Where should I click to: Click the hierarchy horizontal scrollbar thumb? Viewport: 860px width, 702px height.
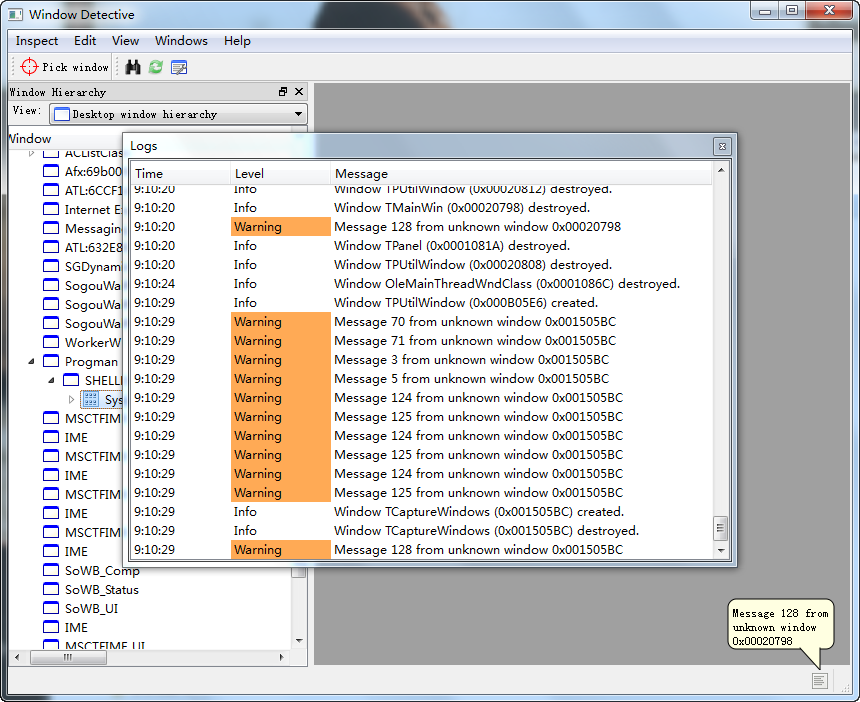(68, 657)
